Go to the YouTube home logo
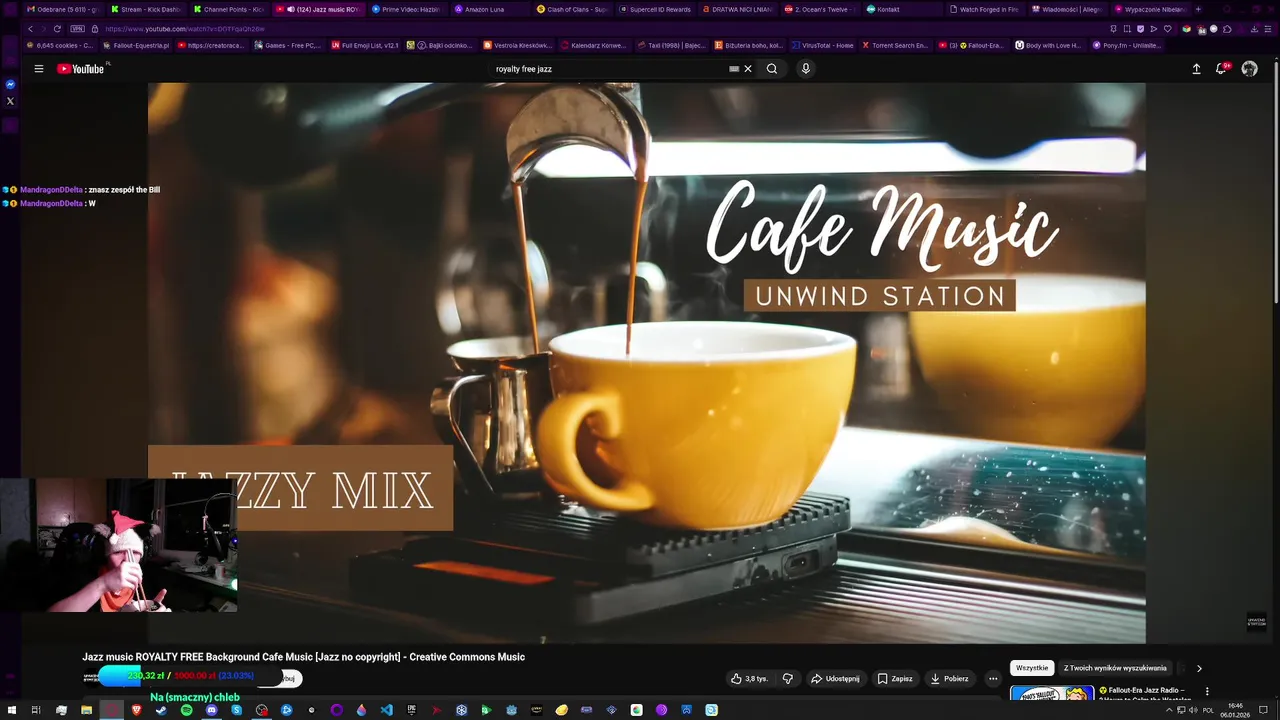The image size is (1280, 720). pyautogui.click(x=81, y=69)
